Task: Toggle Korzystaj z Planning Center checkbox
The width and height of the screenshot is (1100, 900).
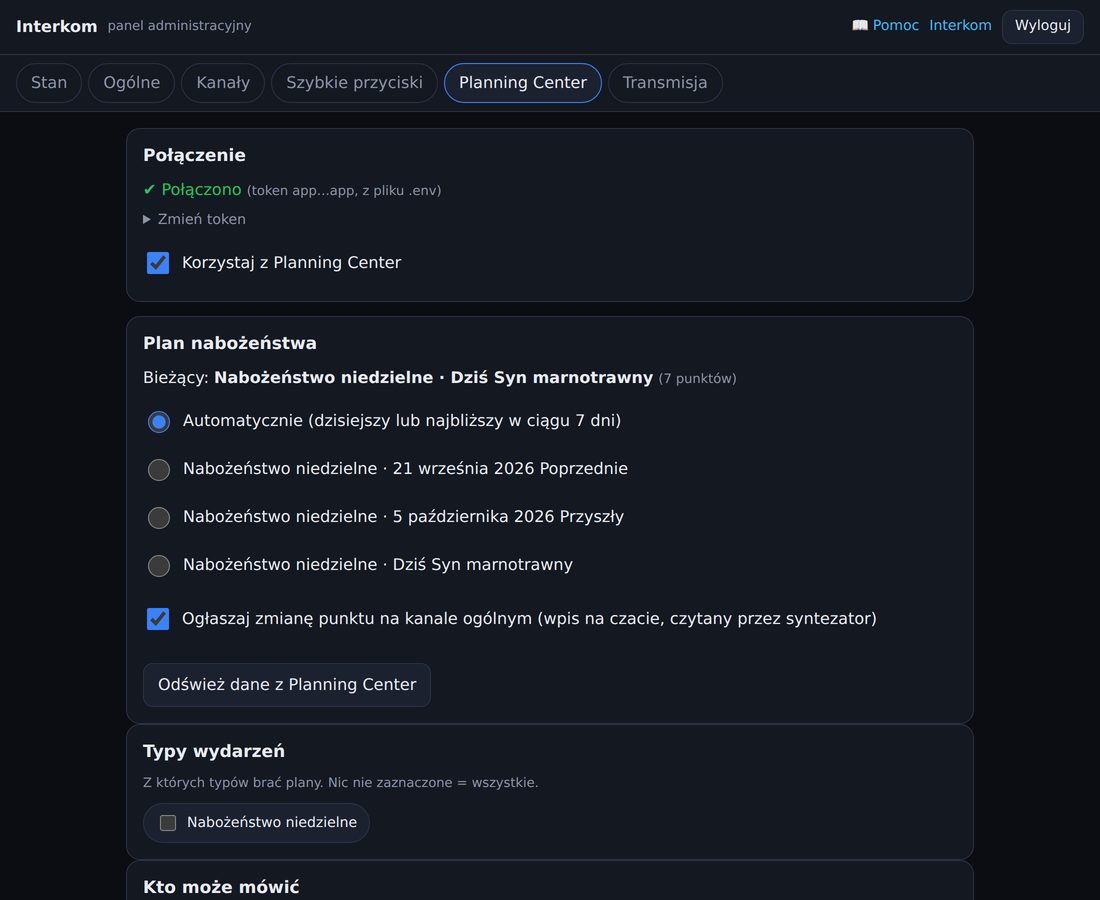Action: click(x=158, y=263)
